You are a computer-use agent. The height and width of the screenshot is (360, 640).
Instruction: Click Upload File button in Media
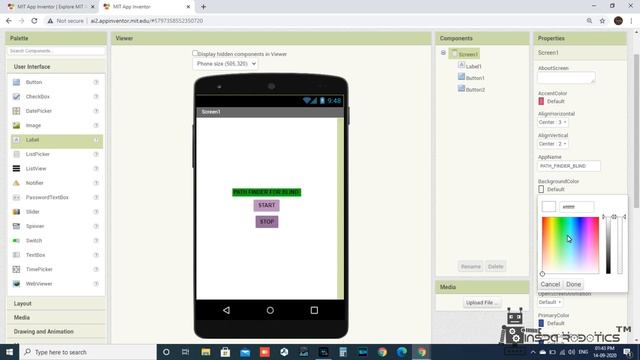(482, 302)
